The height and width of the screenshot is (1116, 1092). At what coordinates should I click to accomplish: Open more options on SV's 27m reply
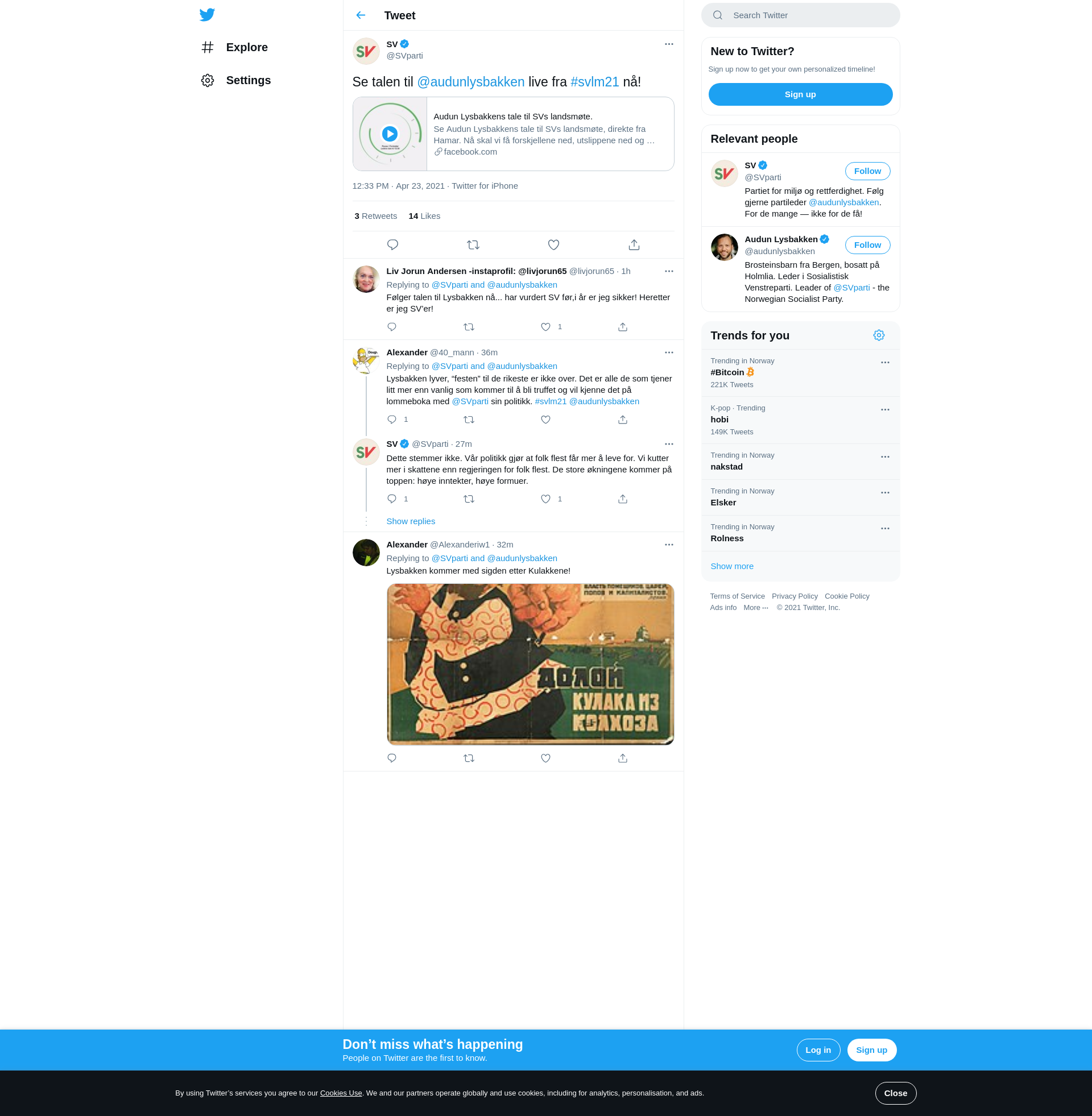coord(669,444)
